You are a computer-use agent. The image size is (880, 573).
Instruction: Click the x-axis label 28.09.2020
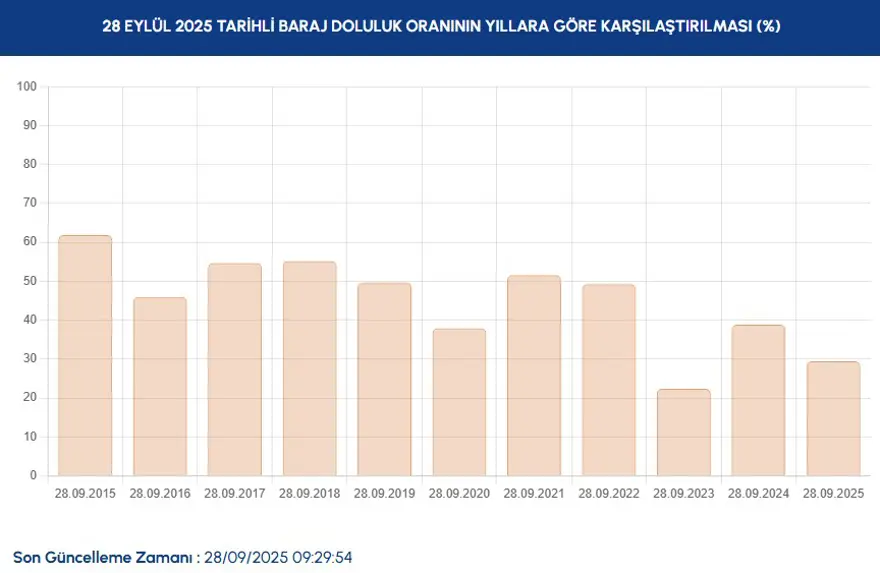point(459,494)
